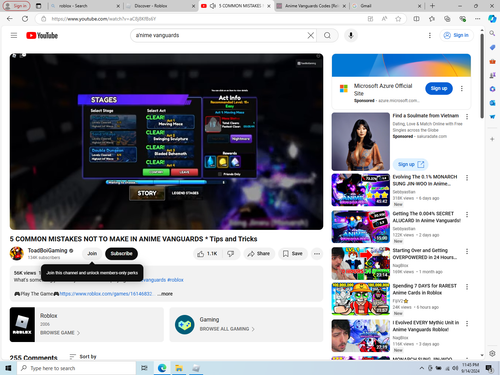Open a new browser tab
Image resolution: width=500 pixels, height=375 pixels.
(x=432, y=6)
